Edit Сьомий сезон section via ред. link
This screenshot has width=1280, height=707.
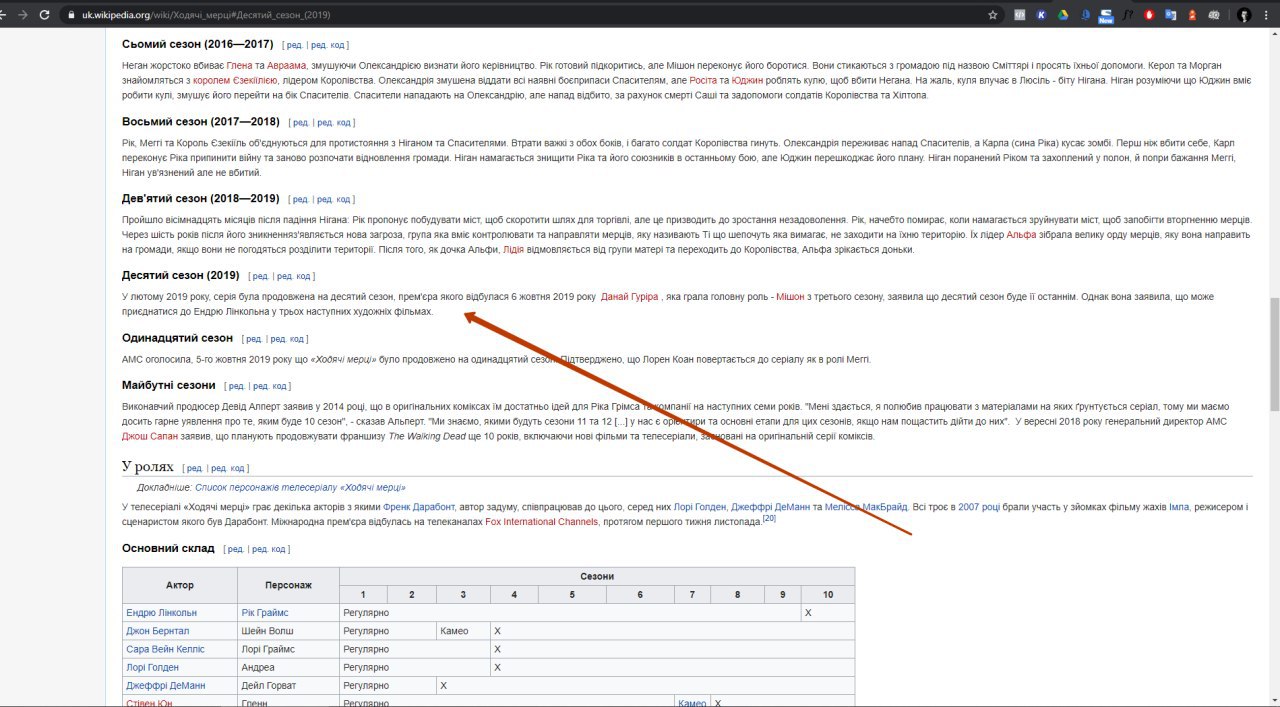(294, 45)
